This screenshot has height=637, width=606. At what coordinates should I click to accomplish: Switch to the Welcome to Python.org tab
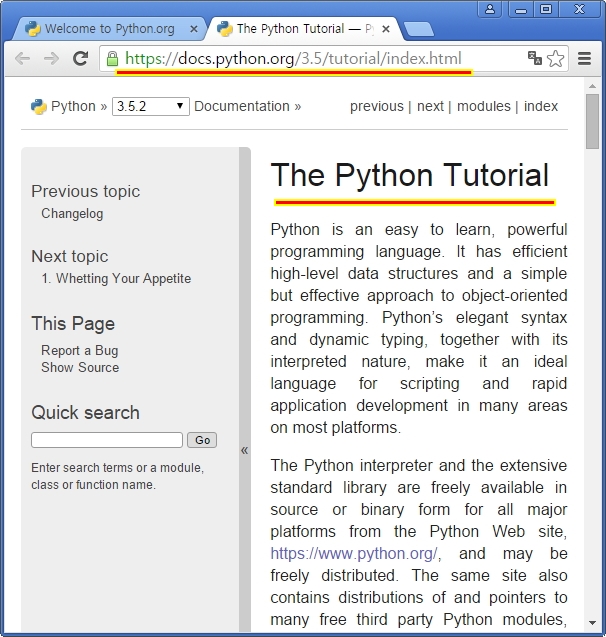click(110, 29)
